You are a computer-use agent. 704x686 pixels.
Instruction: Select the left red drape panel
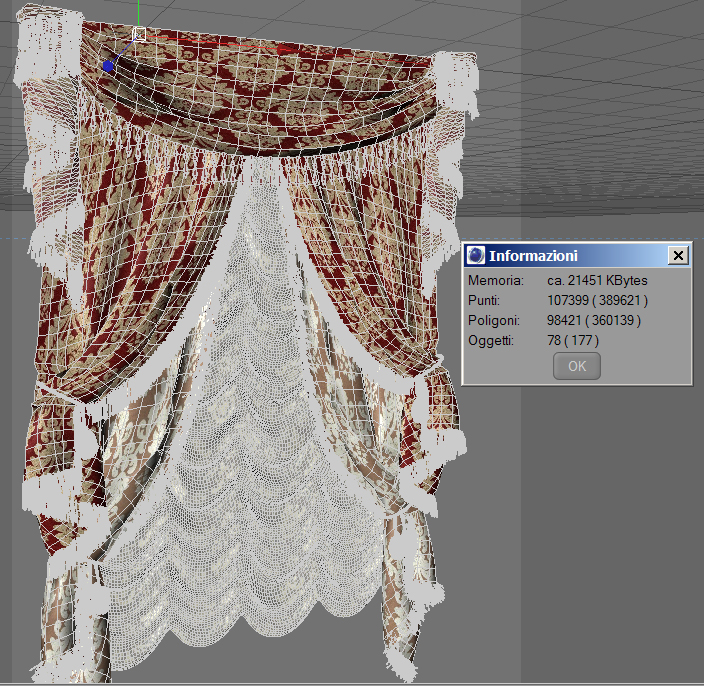point(135,269)
